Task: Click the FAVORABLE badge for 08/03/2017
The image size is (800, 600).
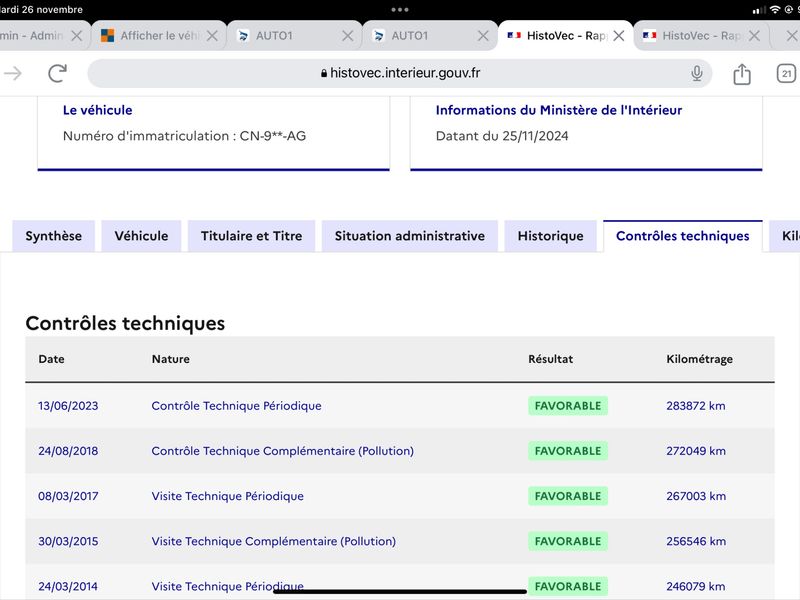Action: (568, 496)
